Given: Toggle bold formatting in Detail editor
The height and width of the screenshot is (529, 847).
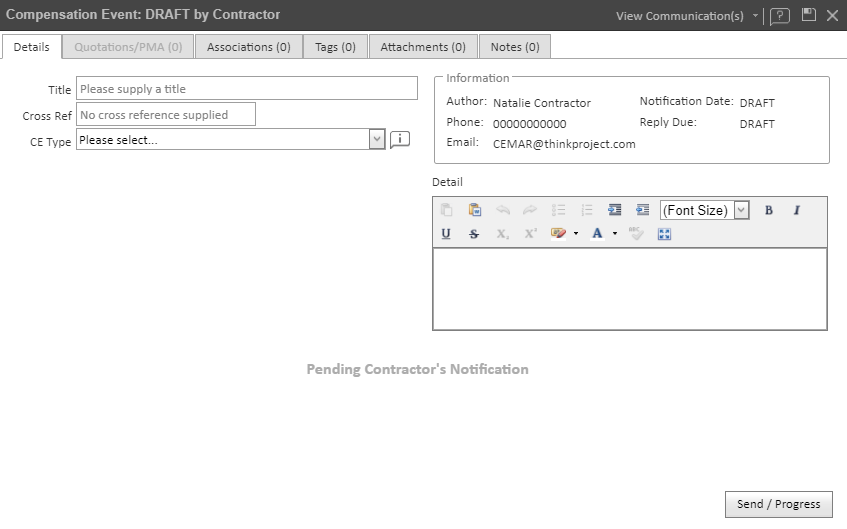Looking at the screenshot, I should 769,210.
